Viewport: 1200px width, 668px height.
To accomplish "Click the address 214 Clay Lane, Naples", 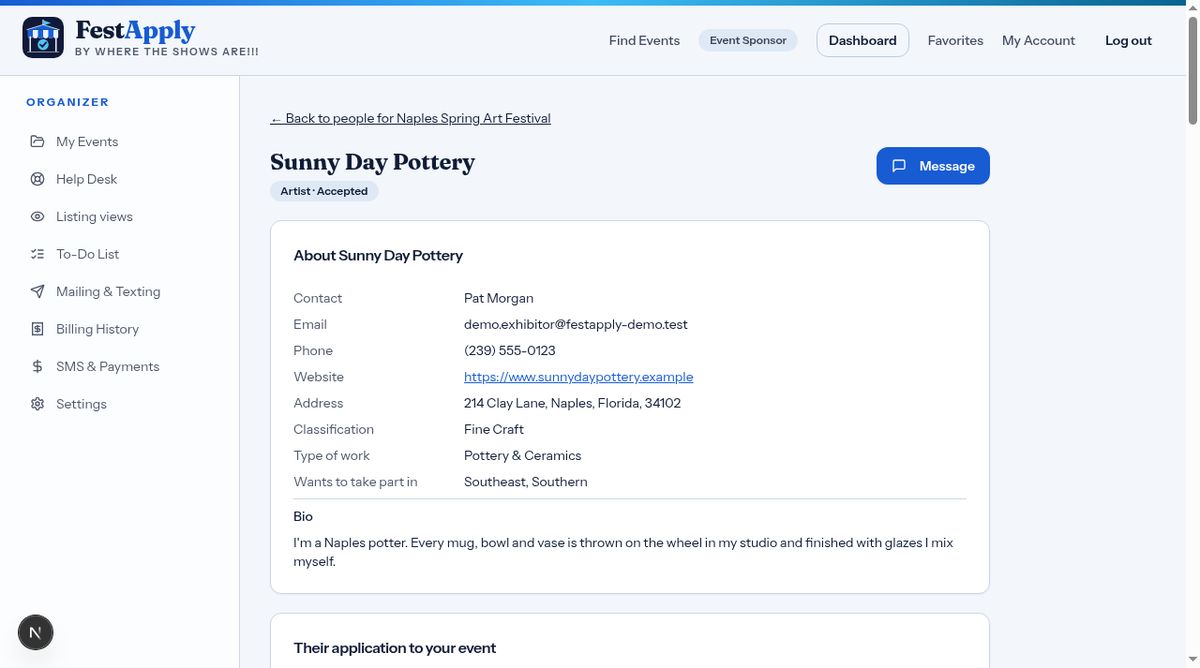I will point(572,403).
